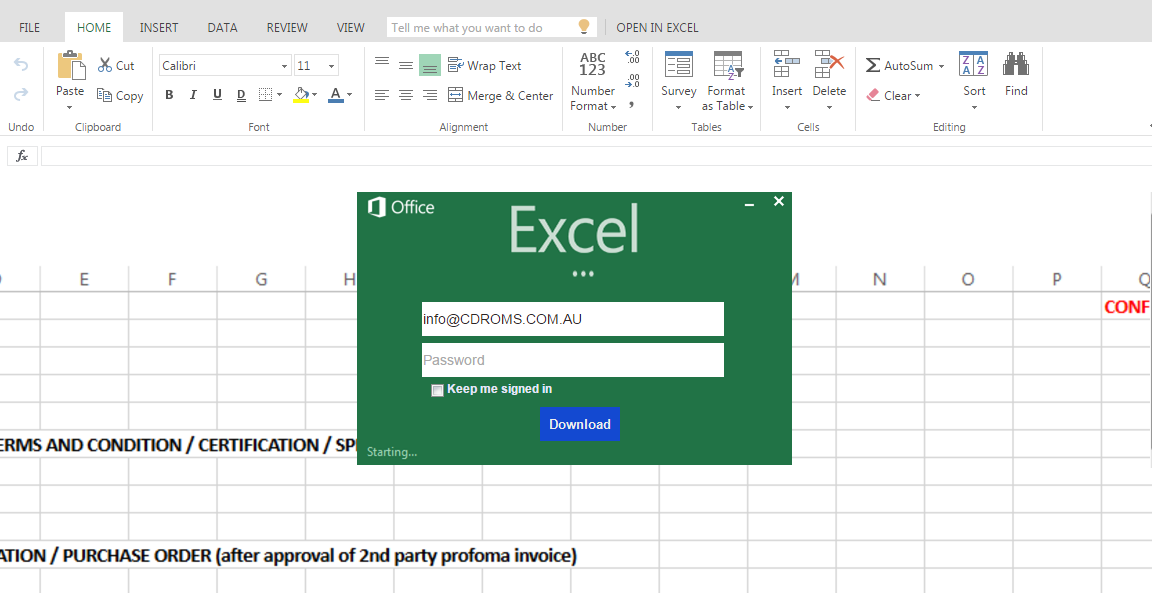
Task: Click the Undo arrow icon
Action: pyautogui.click(x=21, y=65)
